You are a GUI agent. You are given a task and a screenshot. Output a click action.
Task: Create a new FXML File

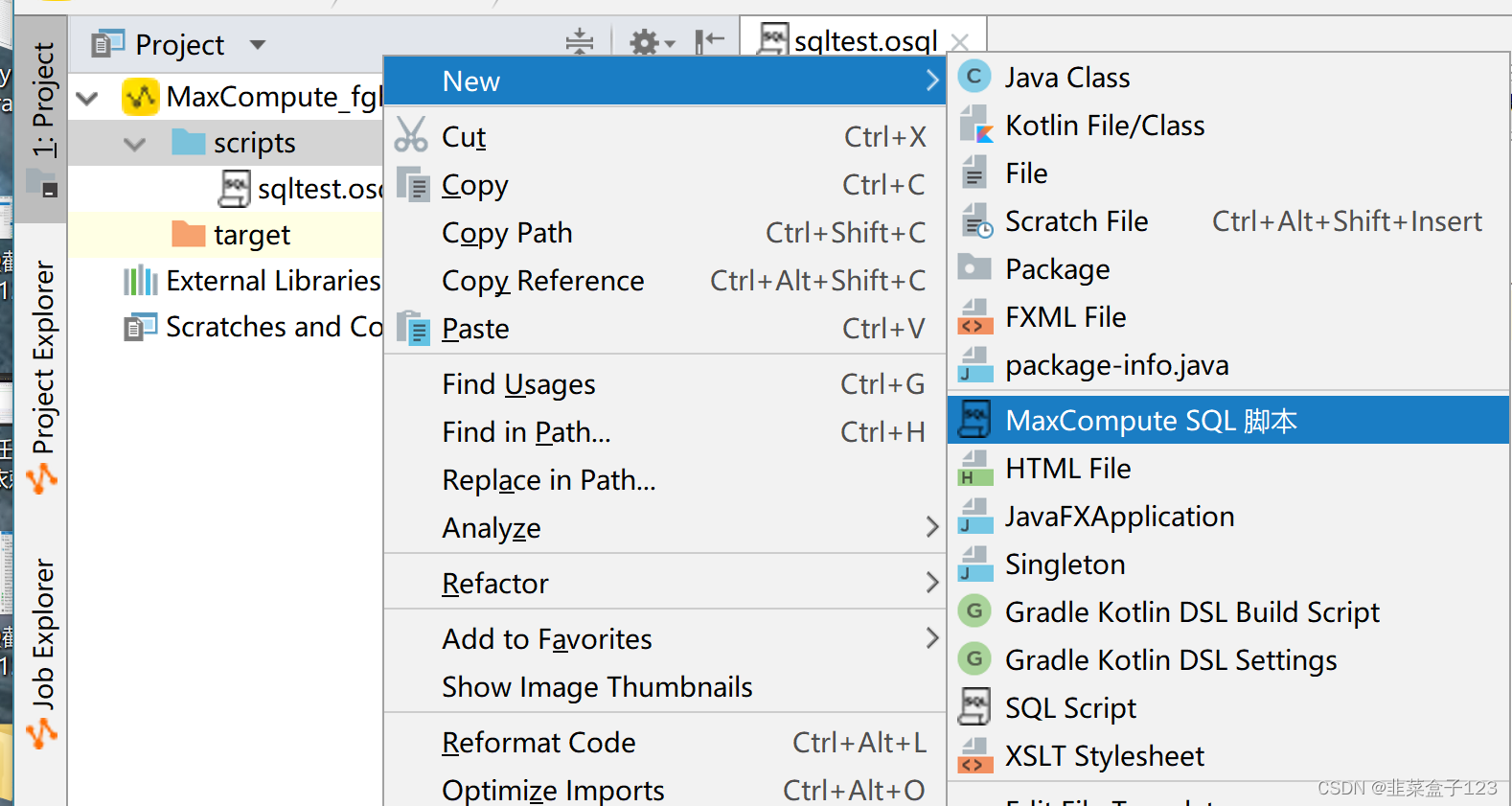(1228, 316)
